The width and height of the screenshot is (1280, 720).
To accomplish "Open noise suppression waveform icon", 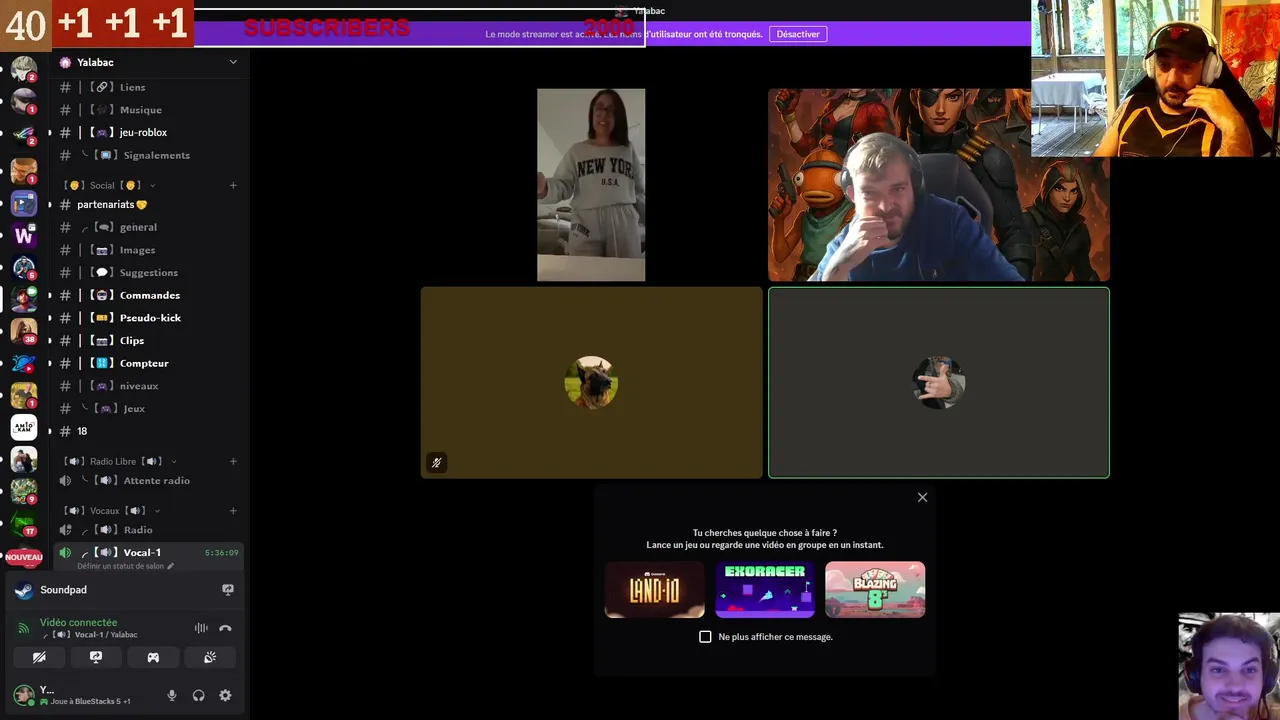I will [x=201, y=628].
